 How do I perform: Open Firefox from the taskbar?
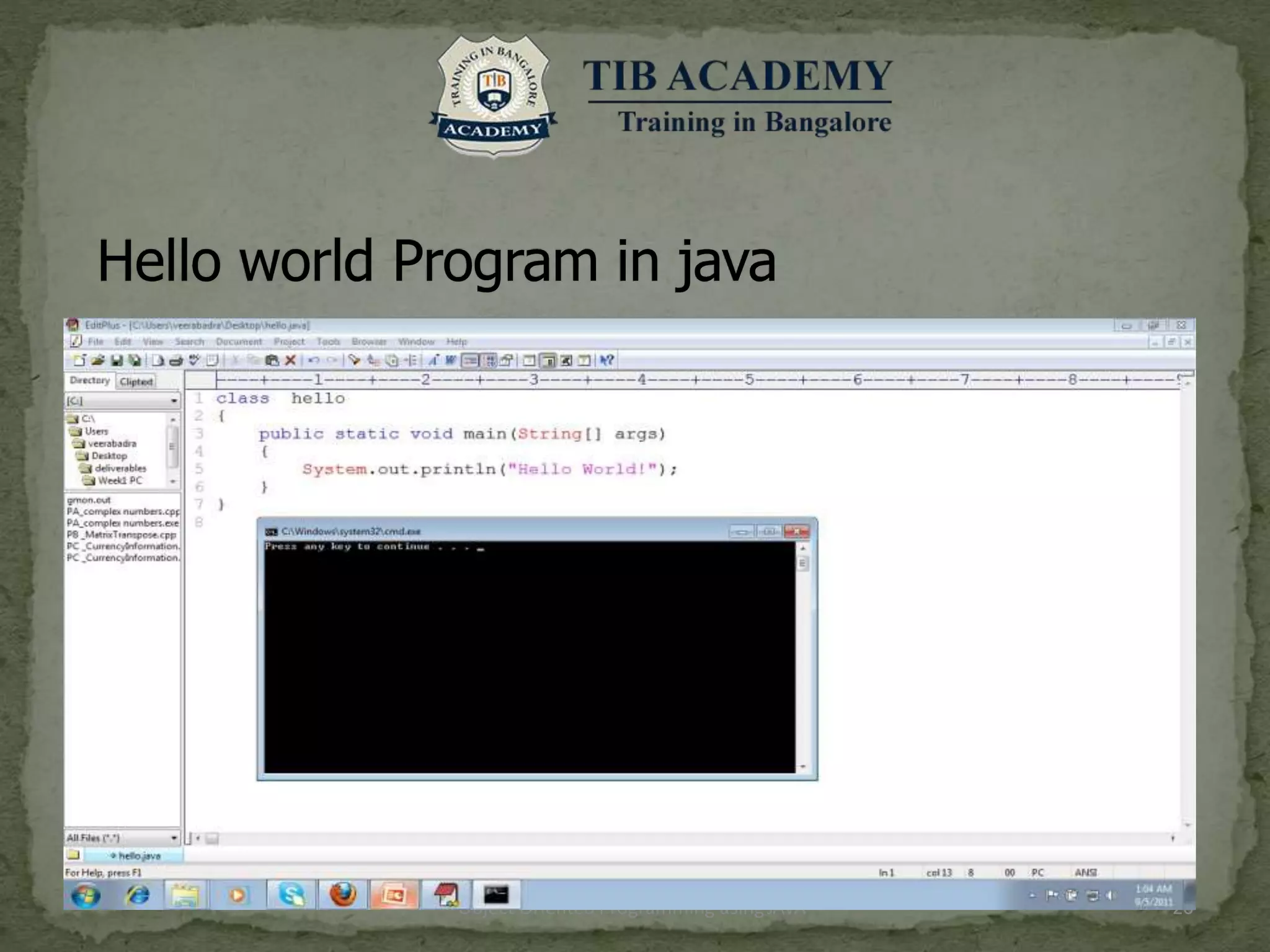pos(342,895)
